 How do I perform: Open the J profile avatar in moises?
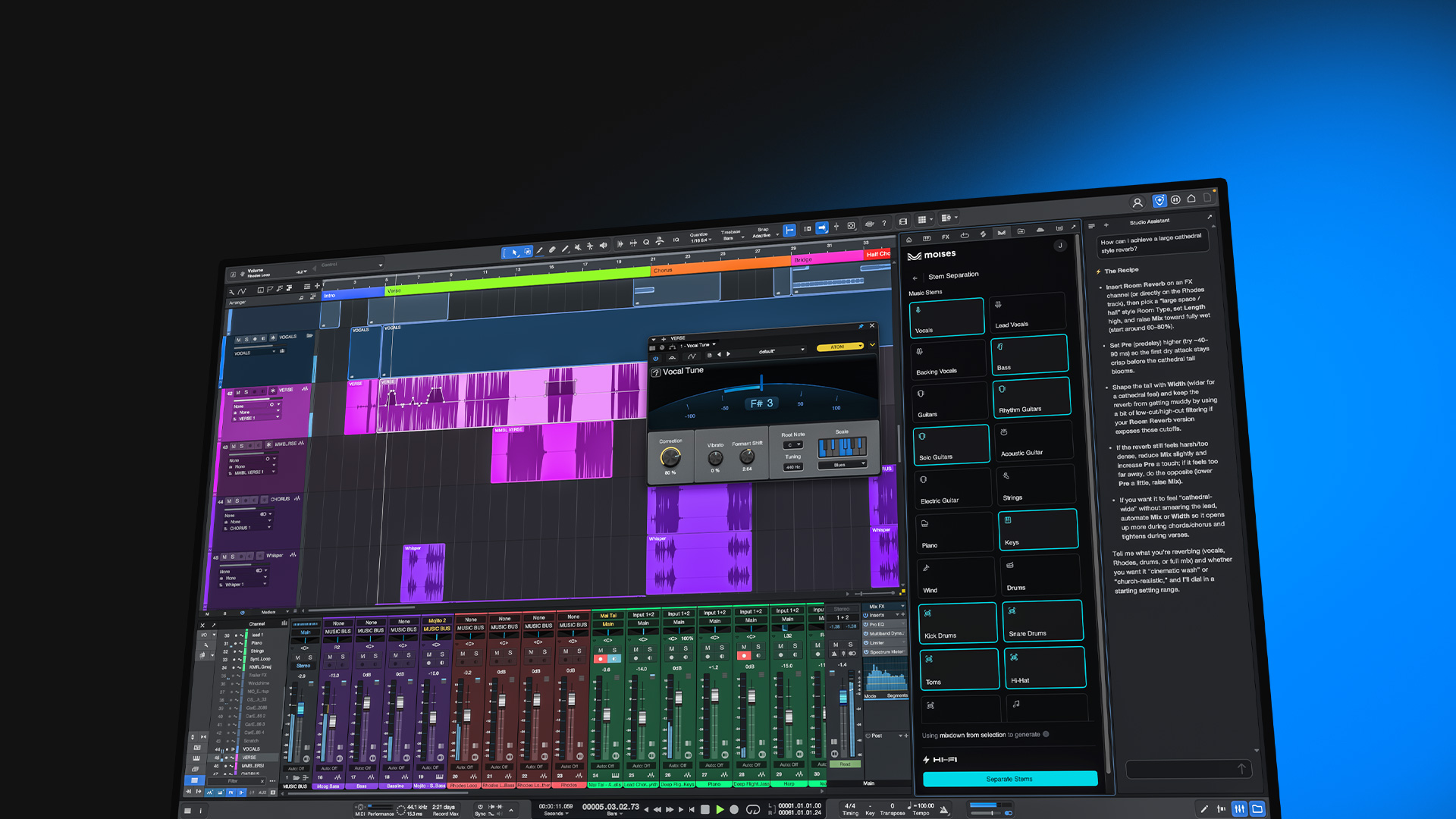coord(1060,246)
